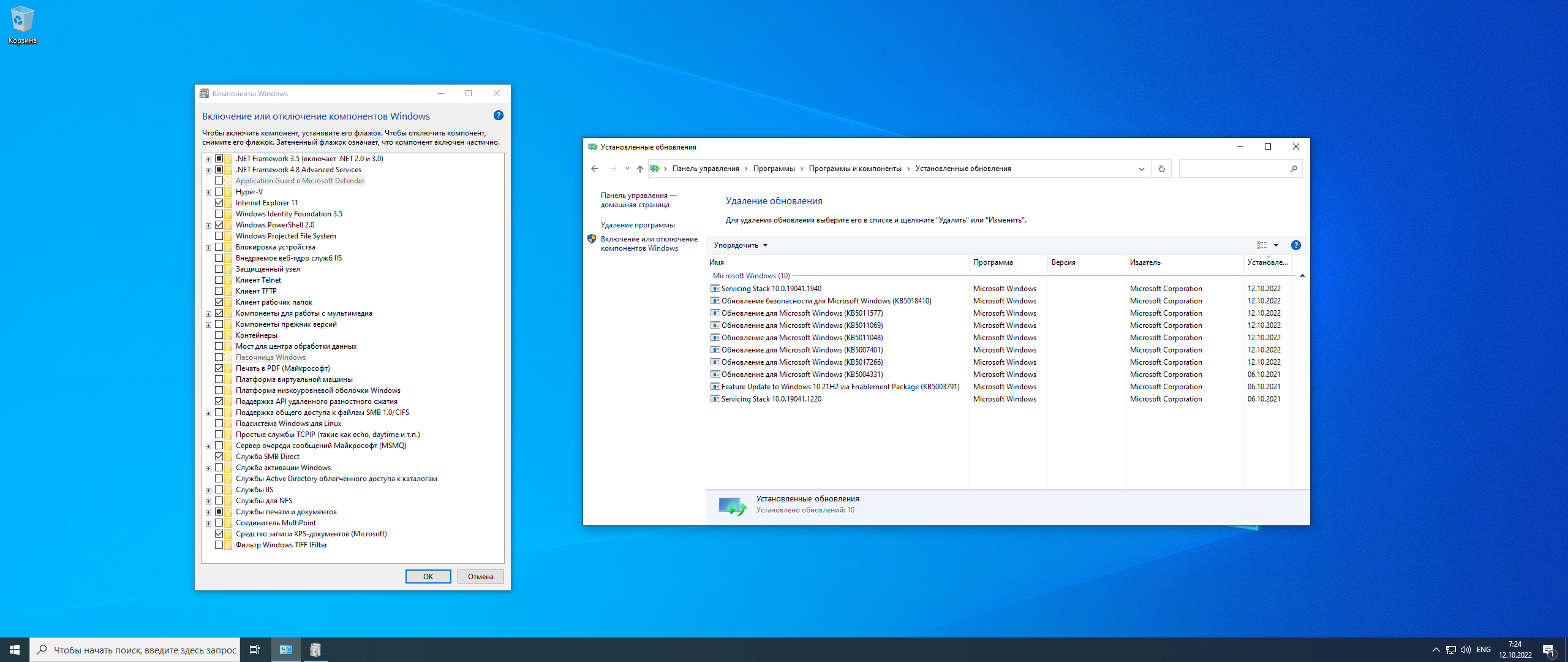
Task: Uncheck the Служба SMB Direct checkbox
Action: click(x=219, y=457)
